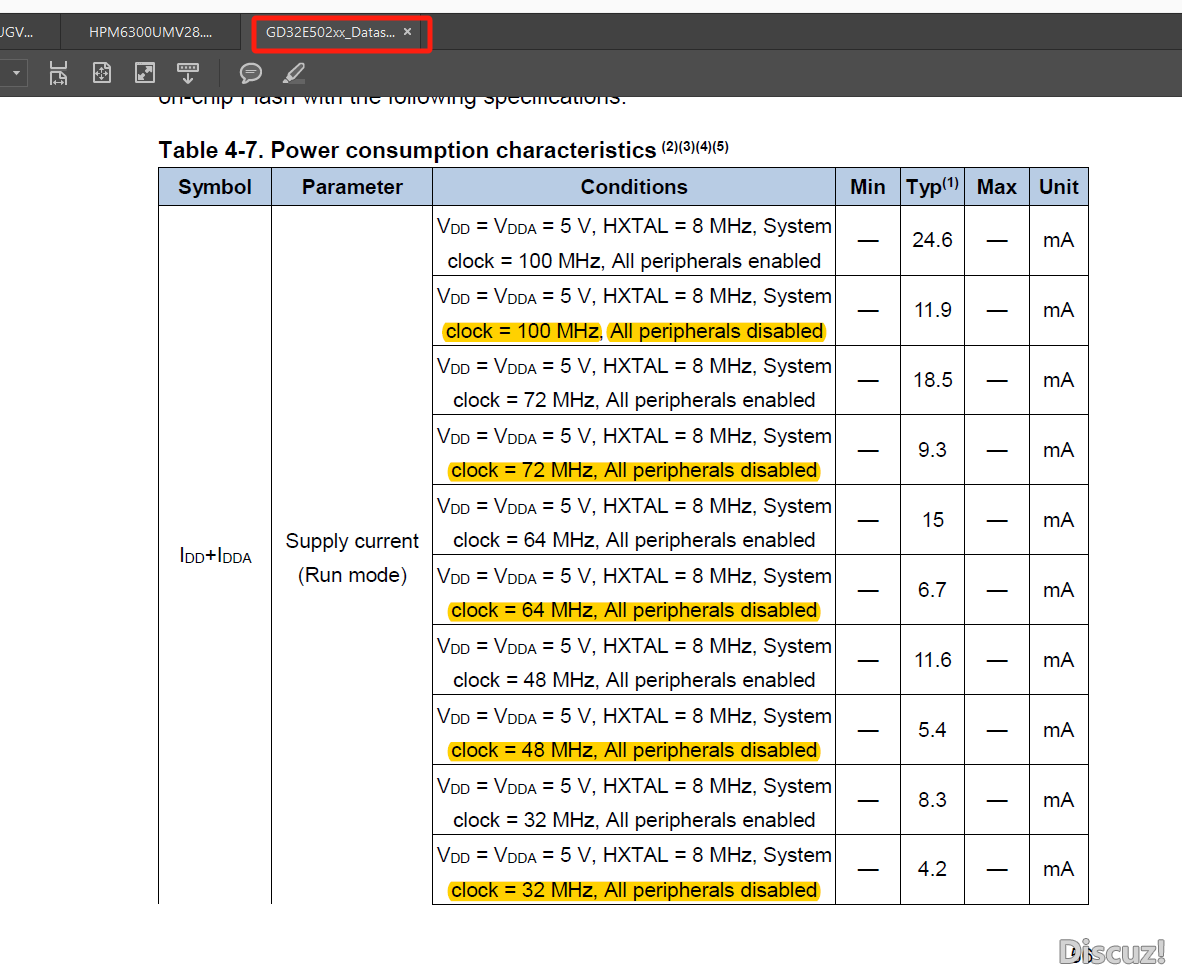Click the fit page icon
The image size is (1182, 976).
click(x=101, y=73)
